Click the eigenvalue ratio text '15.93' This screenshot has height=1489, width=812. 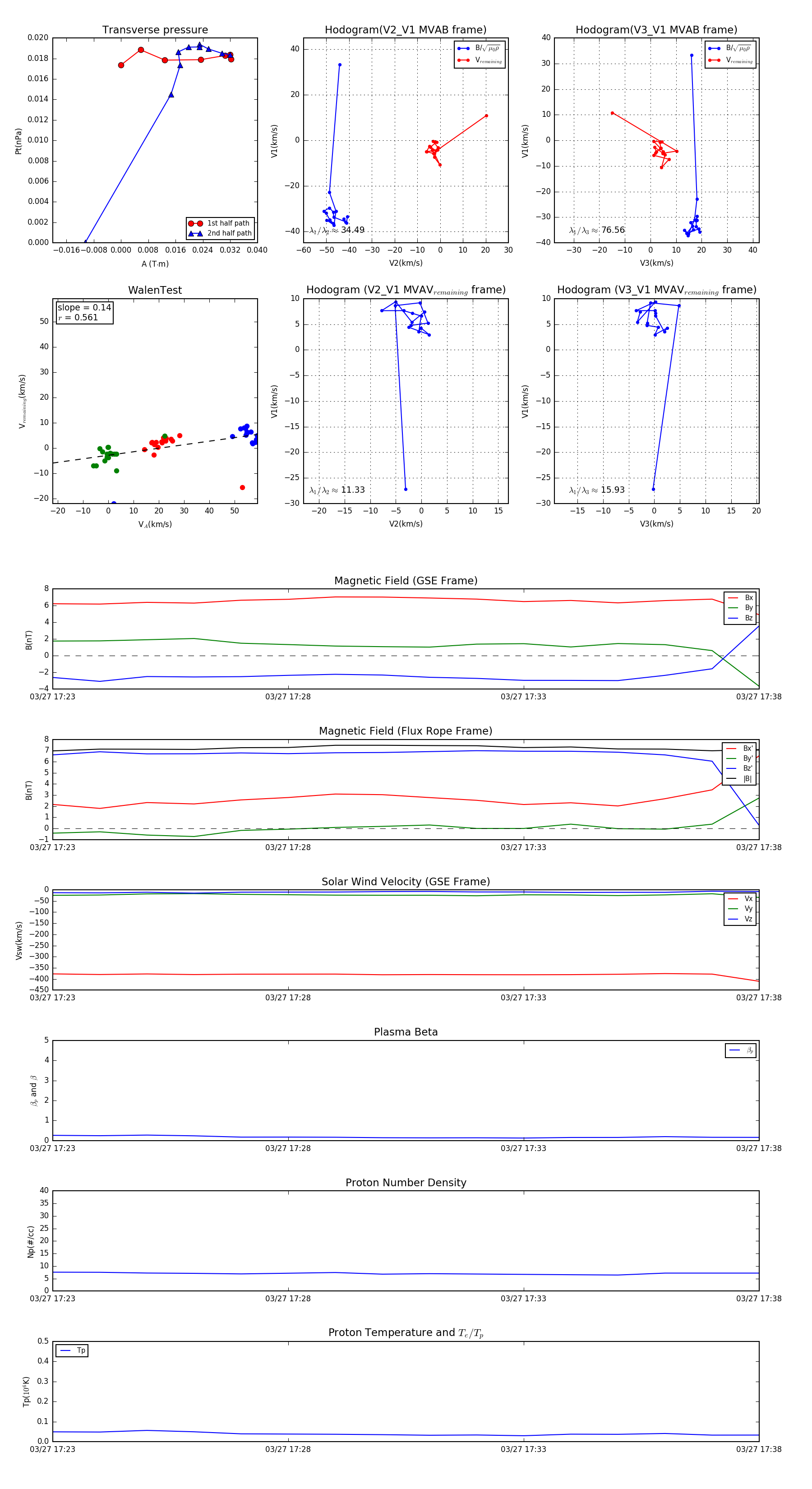pyautogui.click(x=613, y=490)
